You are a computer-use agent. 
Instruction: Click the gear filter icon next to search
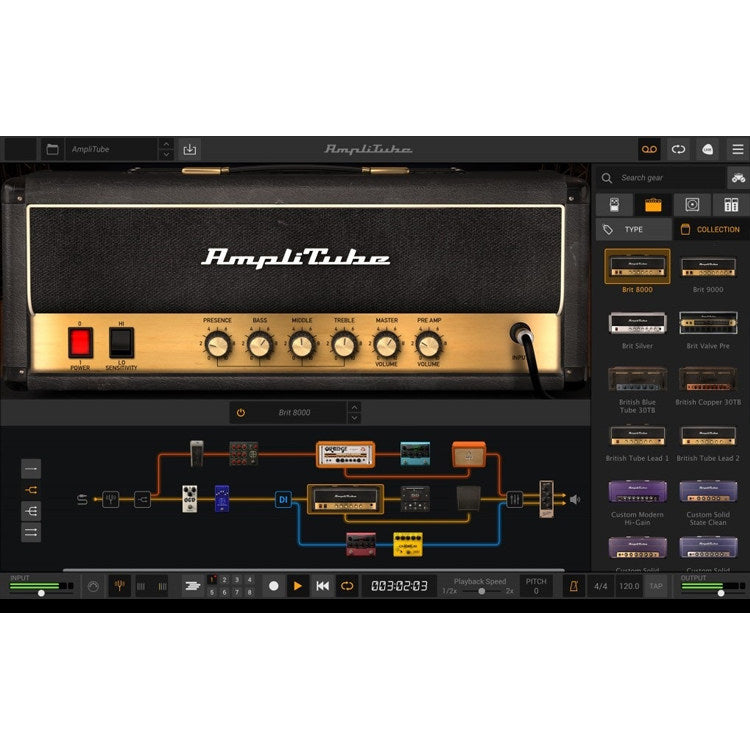(738, 178)
